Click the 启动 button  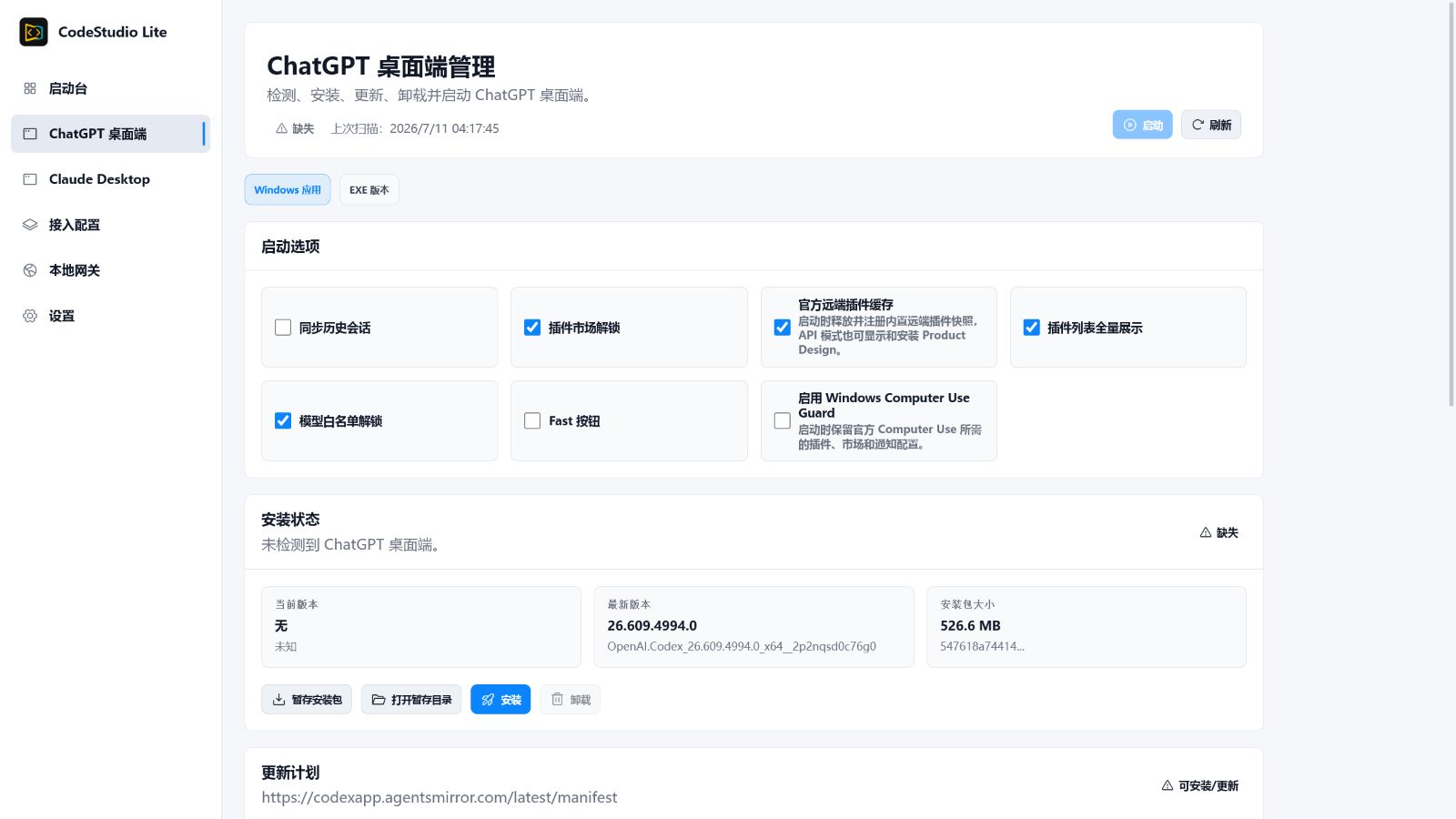pyautogui.click(x=1142, y=125)
